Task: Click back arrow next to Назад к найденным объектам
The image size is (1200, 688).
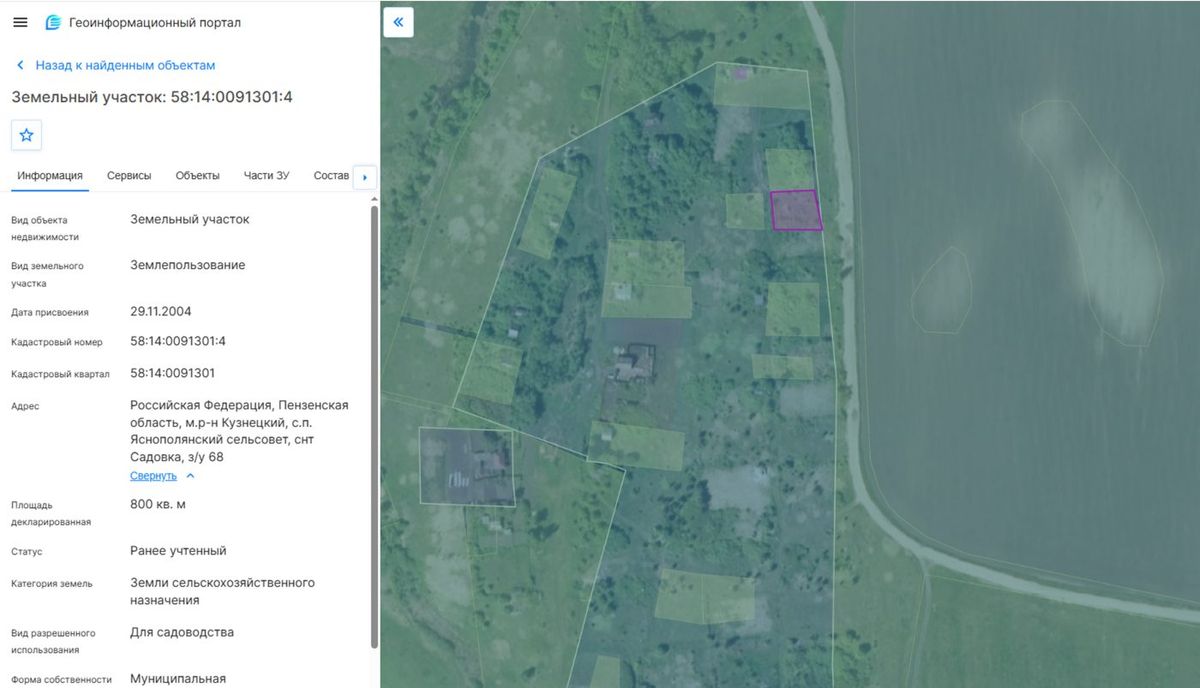Action: (20, 65)
